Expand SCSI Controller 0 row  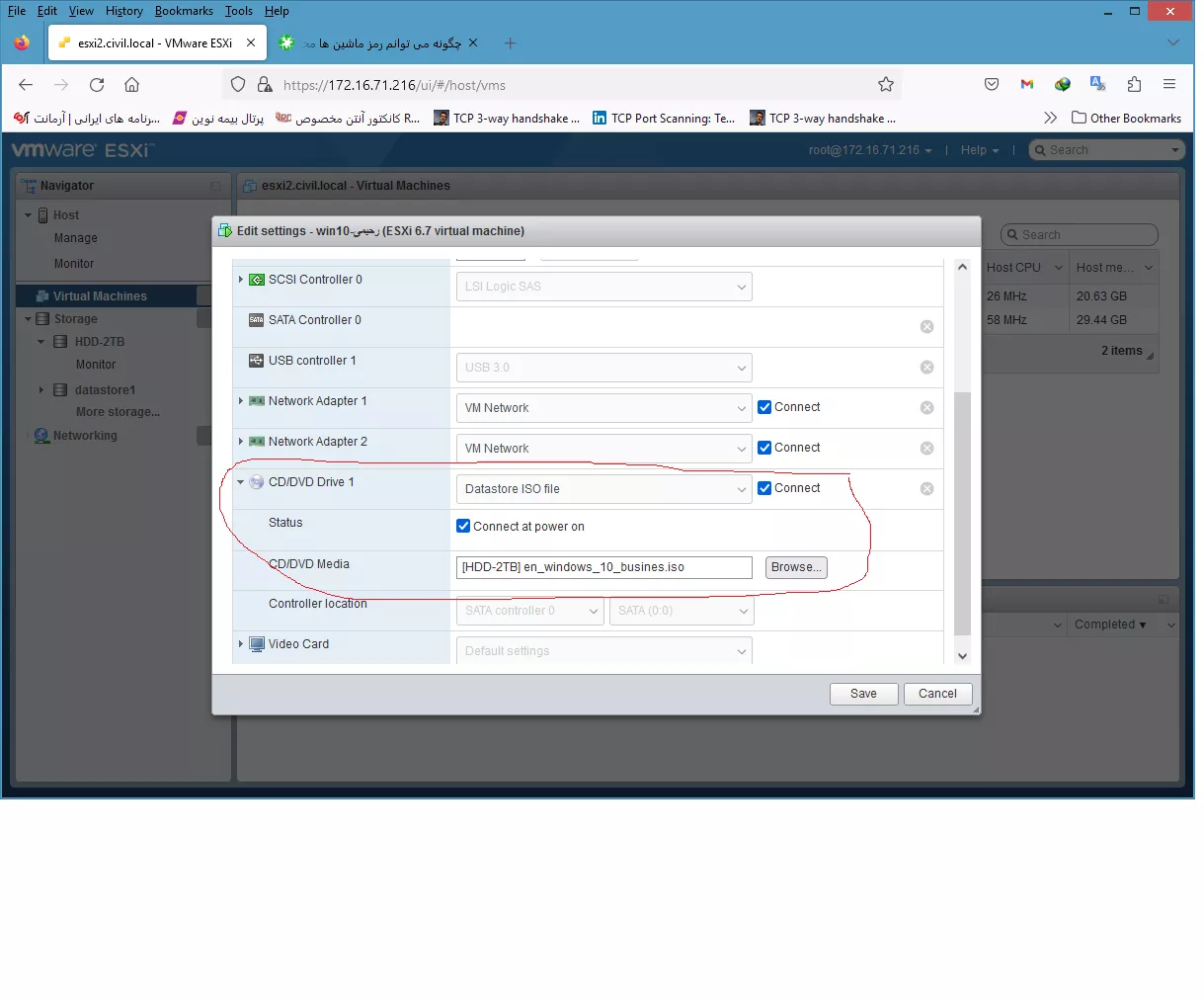click(x=240, y=280)
